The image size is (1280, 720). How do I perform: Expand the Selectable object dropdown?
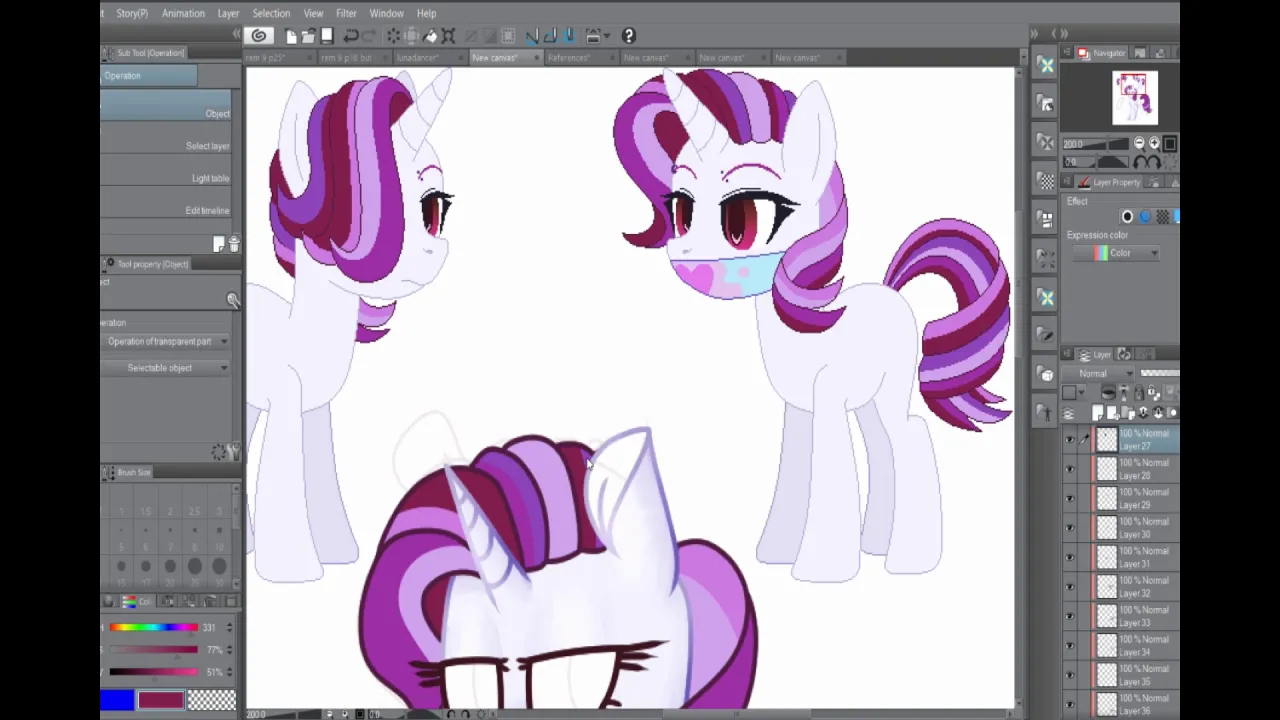click(167, 368)
